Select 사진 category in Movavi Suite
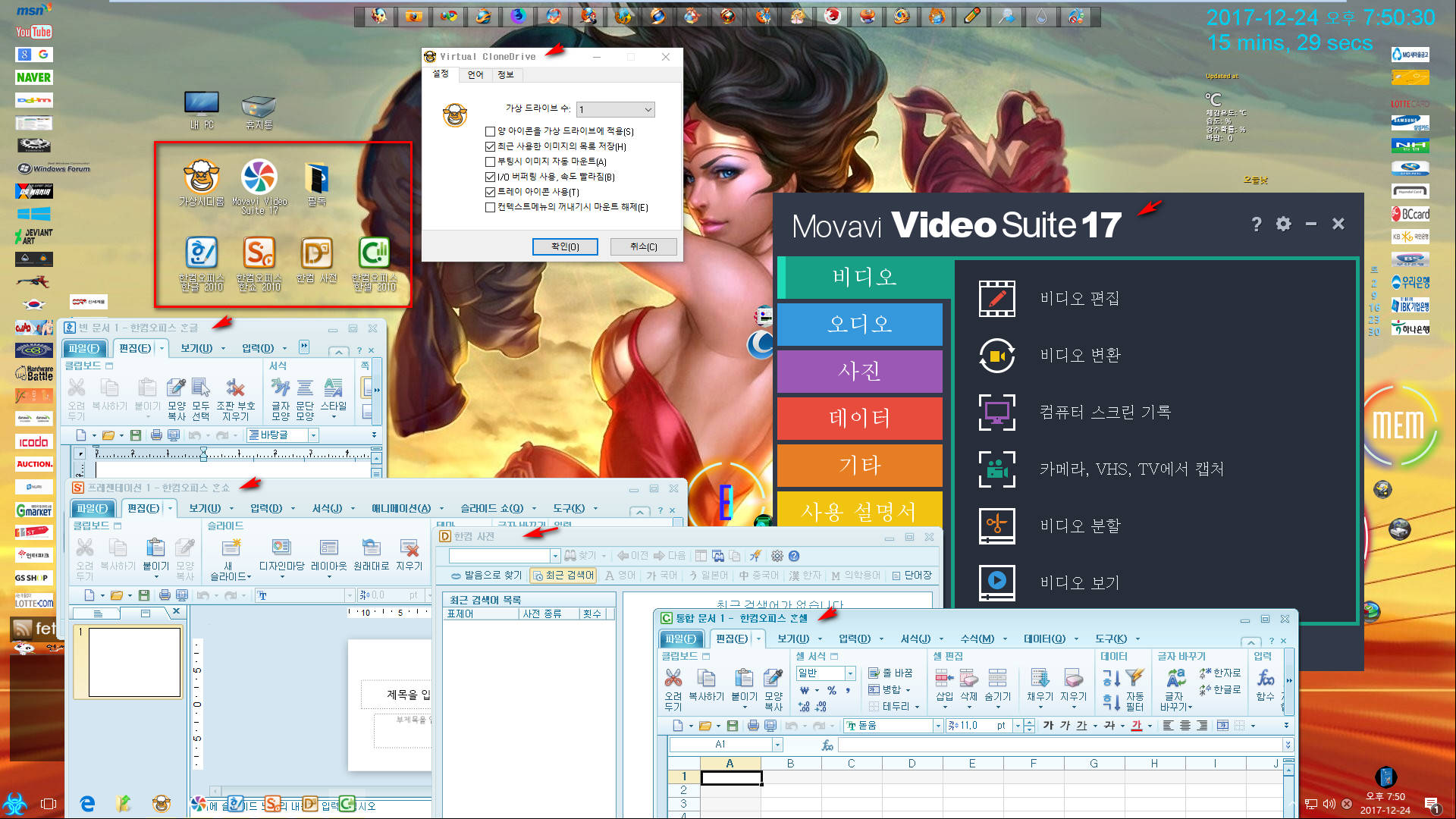Screen dimensions: 1456x819 click(x=860, y=371)
